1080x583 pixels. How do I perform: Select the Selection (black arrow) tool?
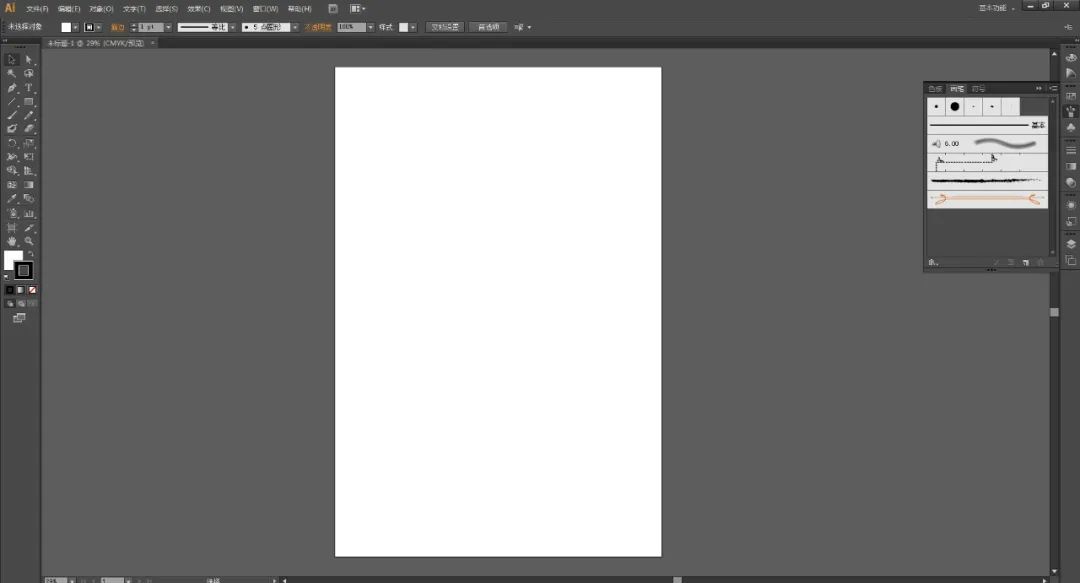point(12,59)
